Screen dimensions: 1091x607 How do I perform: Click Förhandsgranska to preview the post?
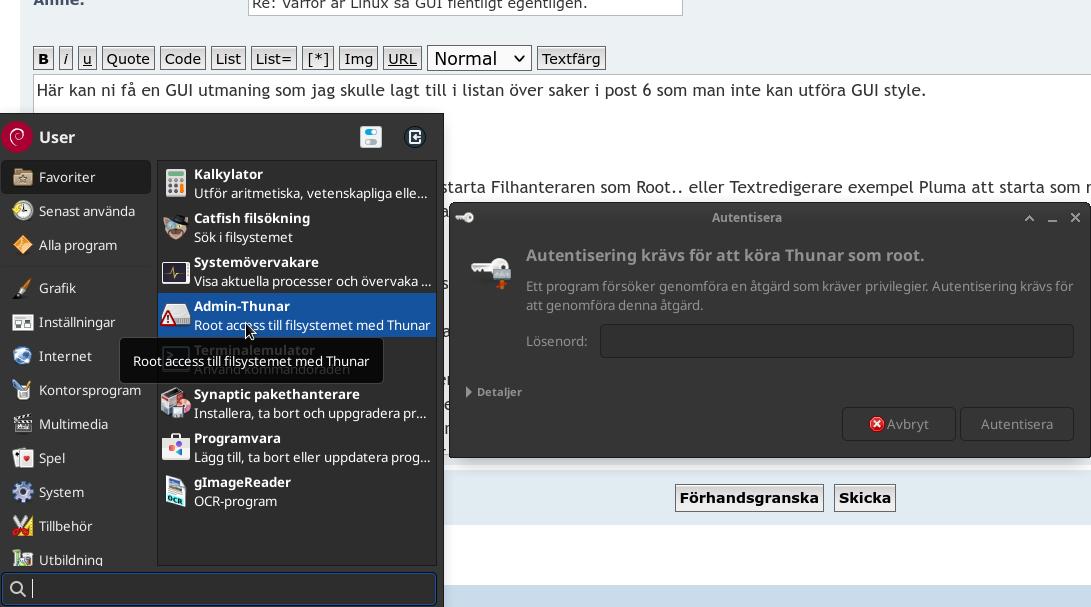pyautogui.click(x=749, y=497)
